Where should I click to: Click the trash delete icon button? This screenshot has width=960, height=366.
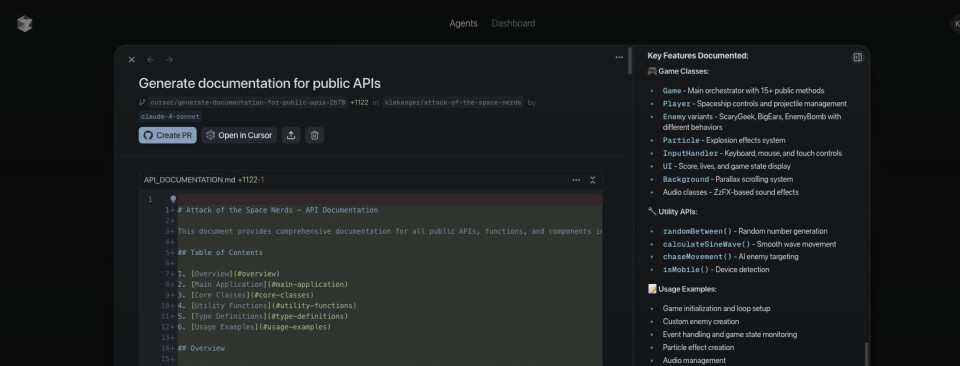[x=314, y=135]
